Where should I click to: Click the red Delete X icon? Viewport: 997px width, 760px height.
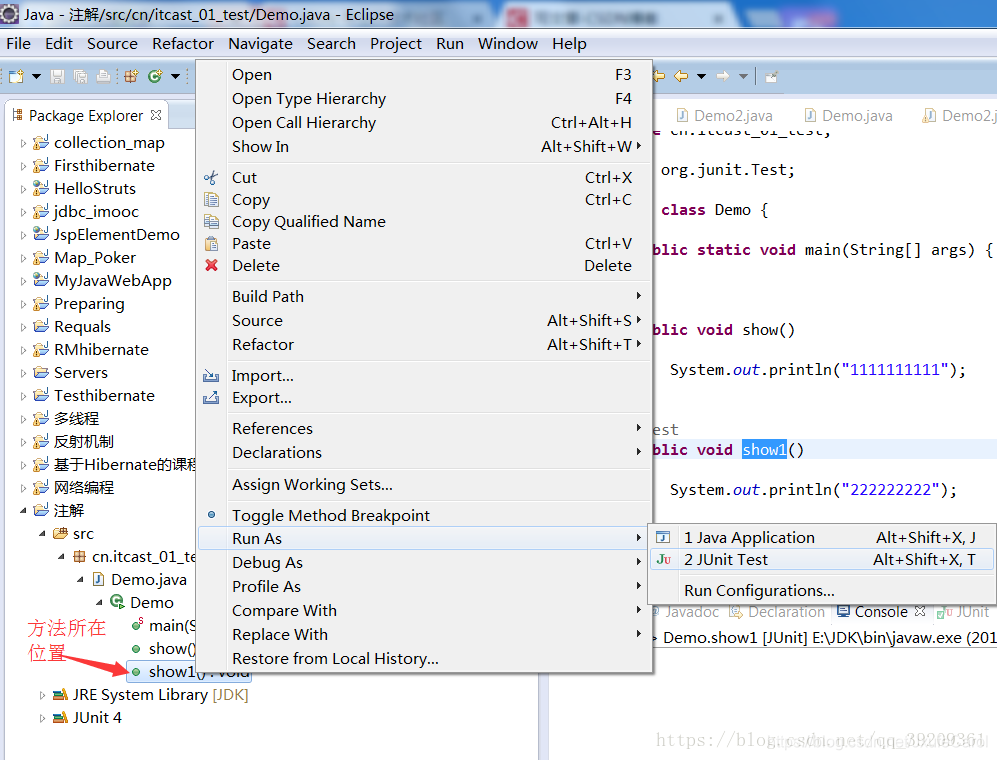click(x=211, y=265)
